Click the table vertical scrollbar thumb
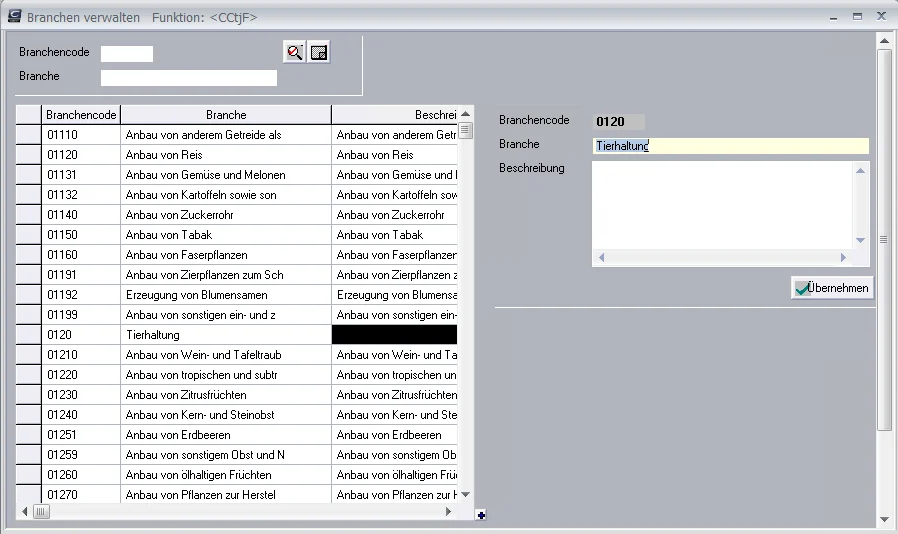Image resolution: width=898 pixels, height=534 pixels. pyautogui.click(x=465, y=130)
